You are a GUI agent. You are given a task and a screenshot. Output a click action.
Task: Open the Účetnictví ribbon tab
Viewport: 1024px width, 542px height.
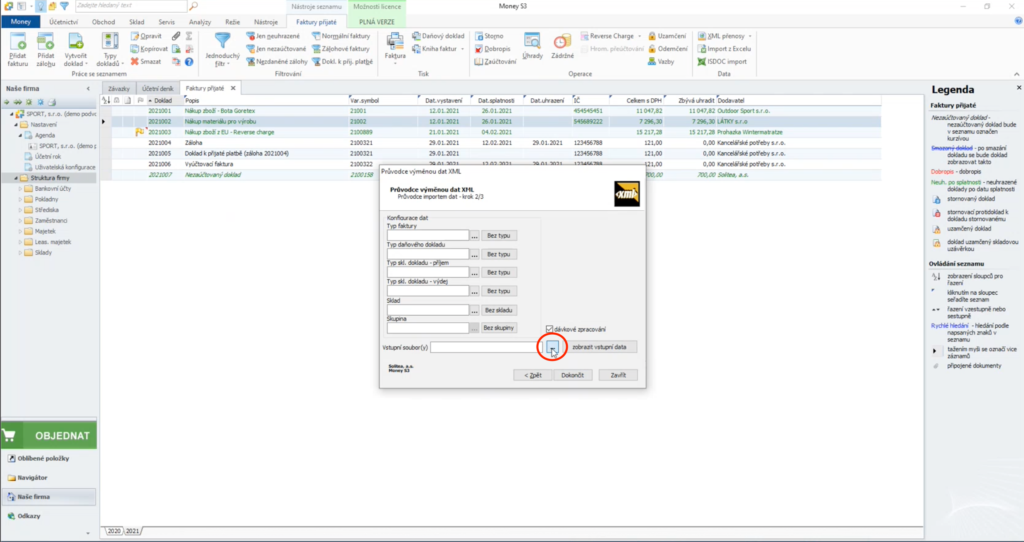(x=64, y=22)
